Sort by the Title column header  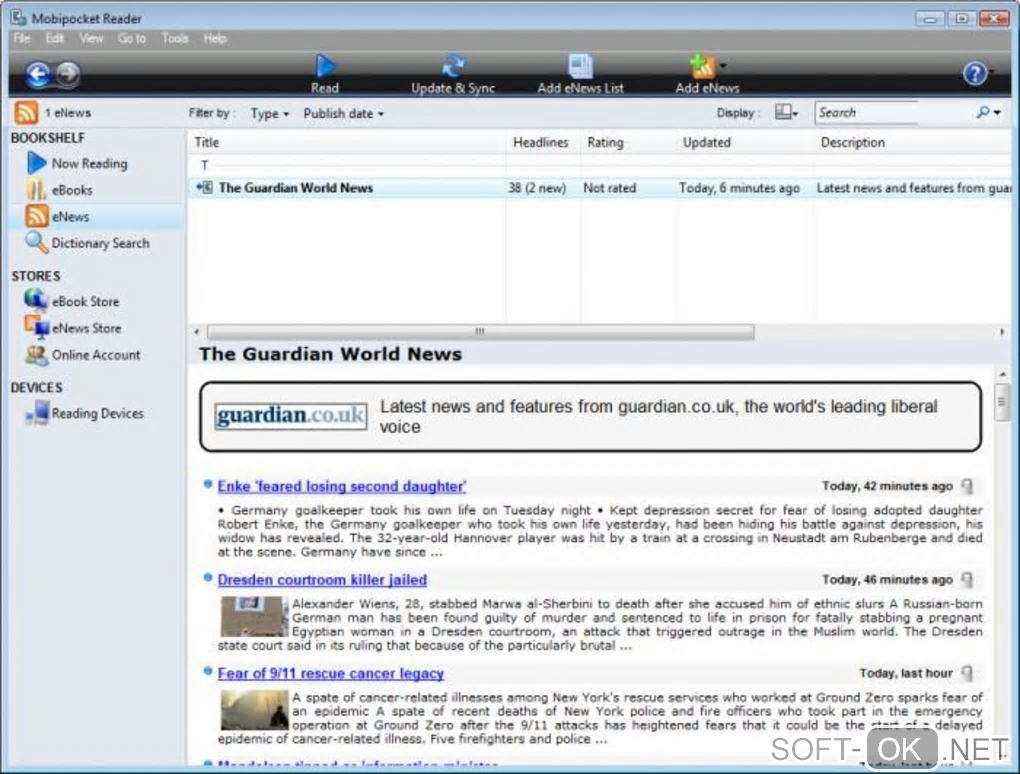pos(347,142)
